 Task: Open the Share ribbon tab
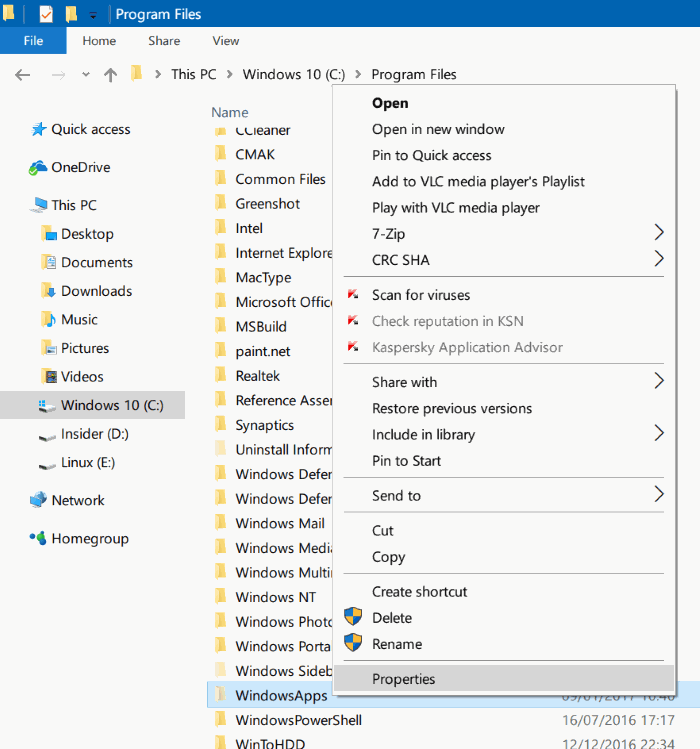(x=164, y=41)
